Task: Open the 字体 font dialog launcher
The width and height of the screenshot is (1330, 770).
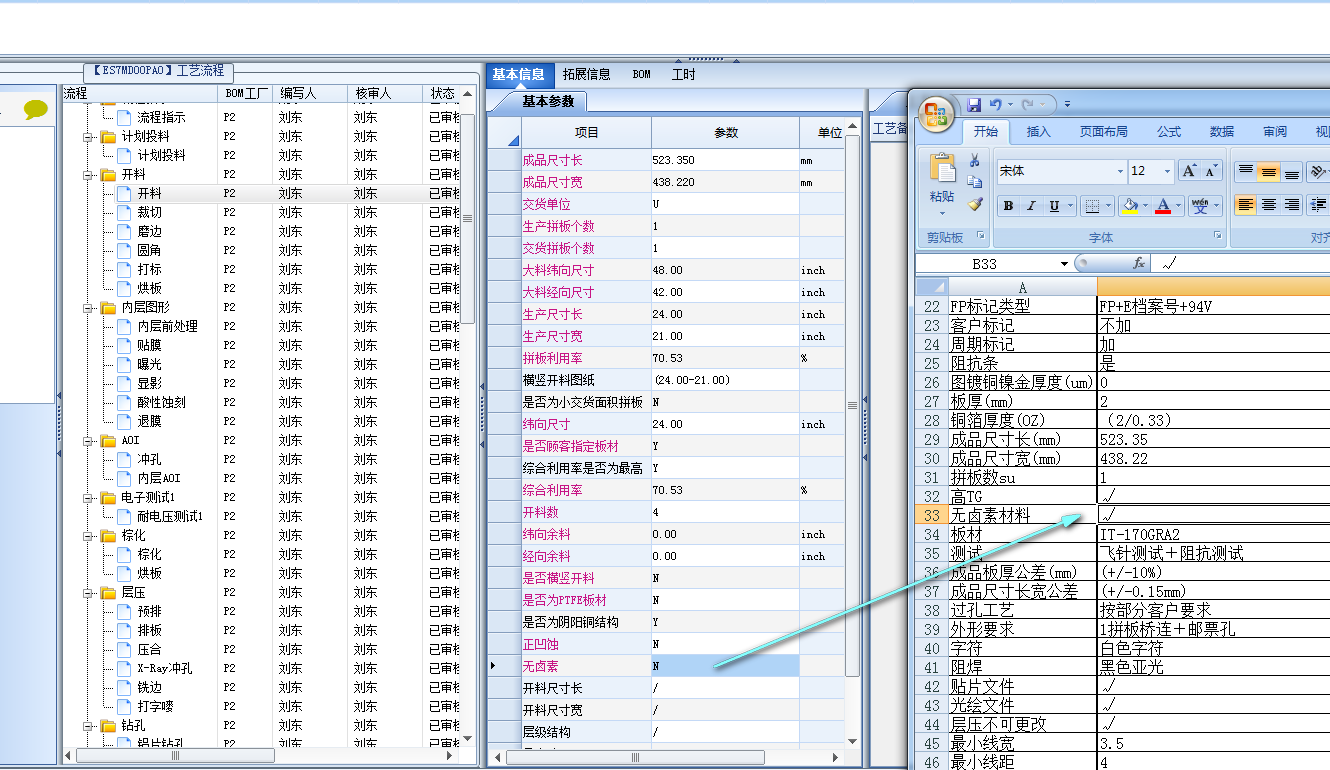Action: pos(1217,236)
